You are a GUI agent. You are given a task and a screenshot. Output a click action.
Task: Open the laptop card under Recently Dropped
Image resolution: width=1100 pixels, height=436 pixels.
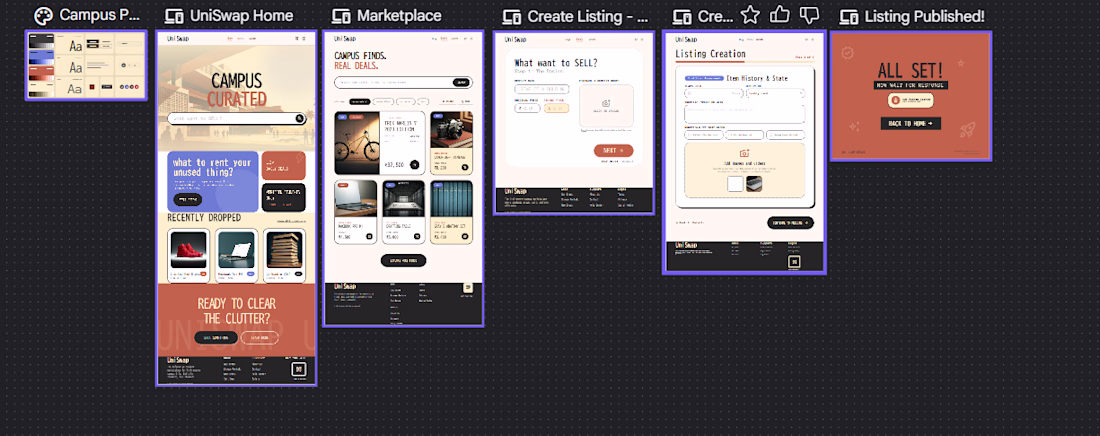coord(236,256)
